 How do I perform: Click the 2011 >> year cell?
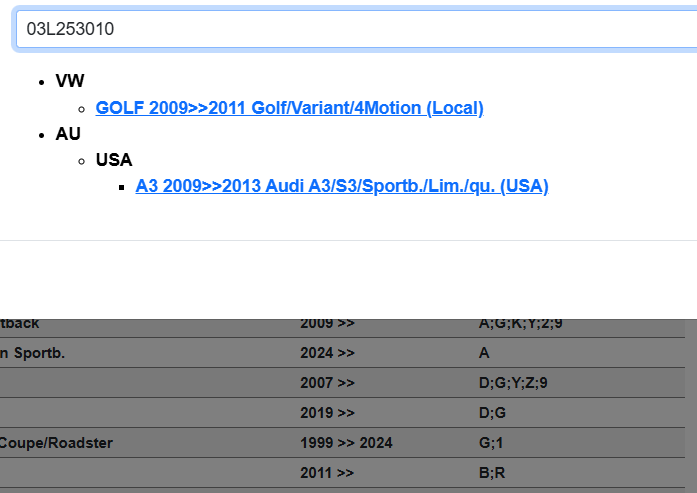(327, 473)
